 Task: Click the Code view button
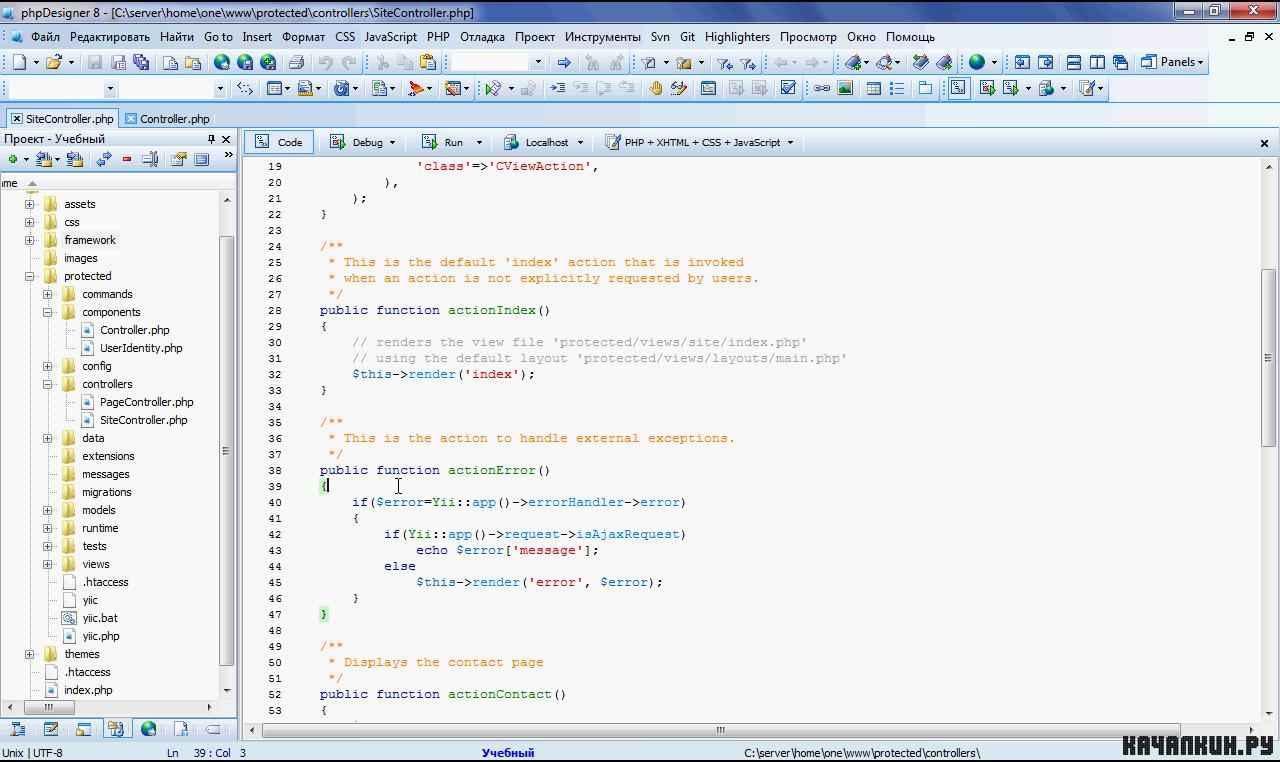coord(279,142)
